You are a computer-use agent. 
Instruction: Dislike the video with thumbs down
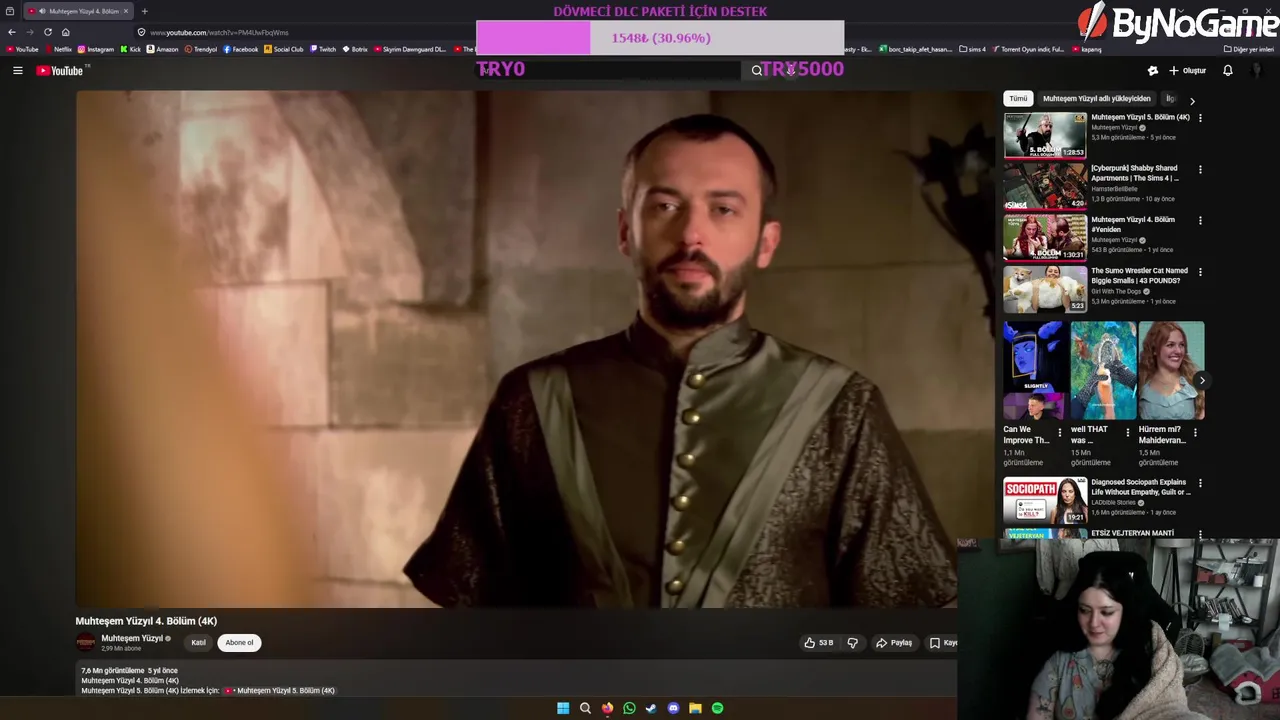coord(852,643)
